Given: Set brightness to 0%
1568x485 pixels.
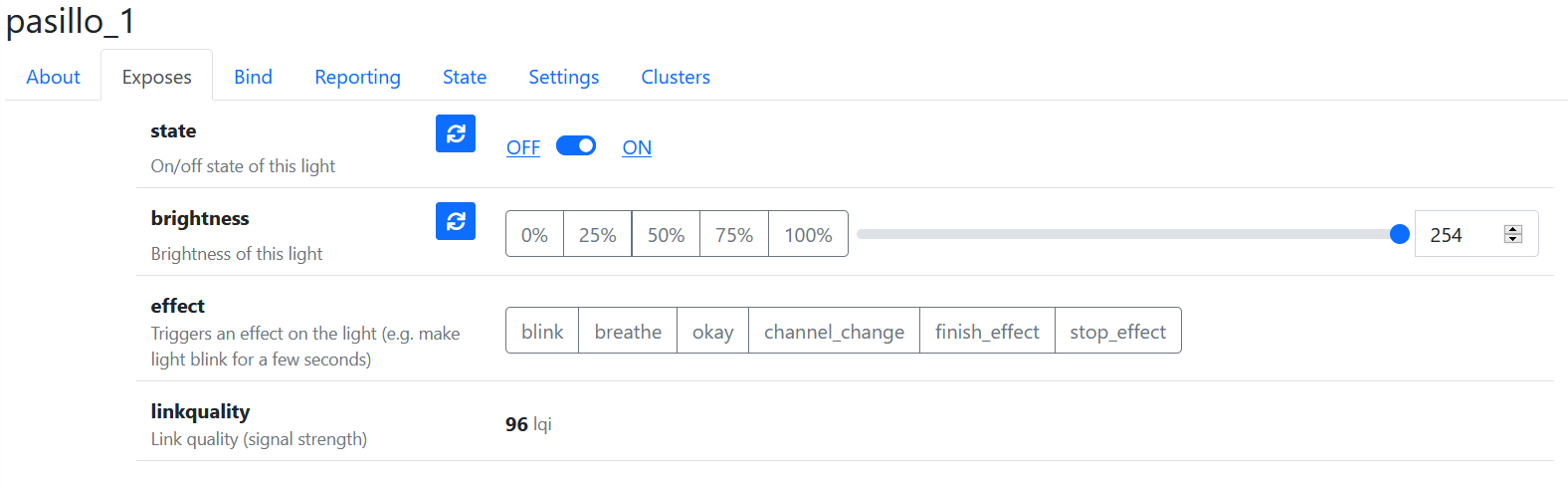Looking at the screenshot, I should pyautogui.click(x=534, y=234).
